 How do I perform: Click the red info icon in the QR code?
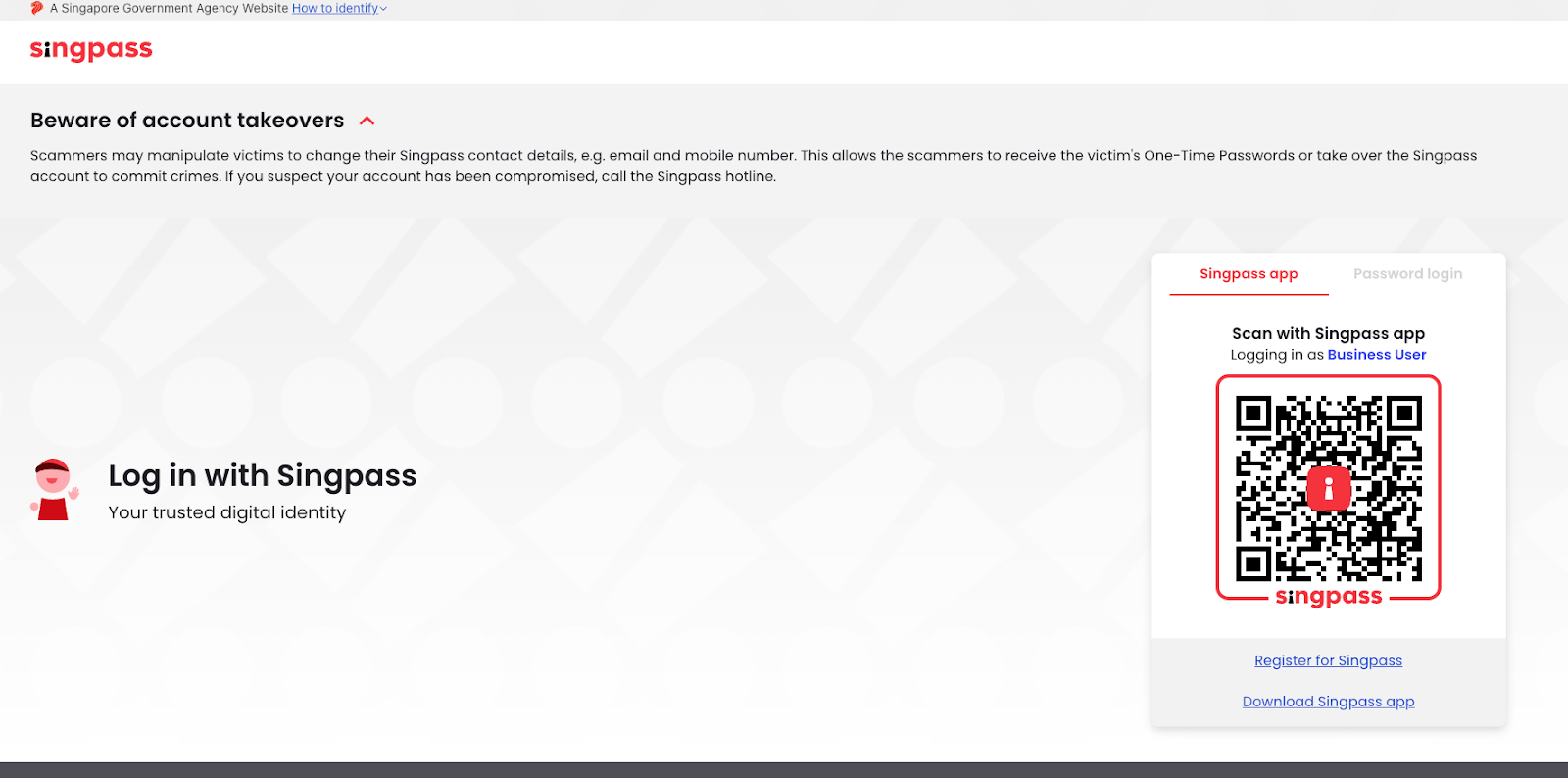[1329, 488]
